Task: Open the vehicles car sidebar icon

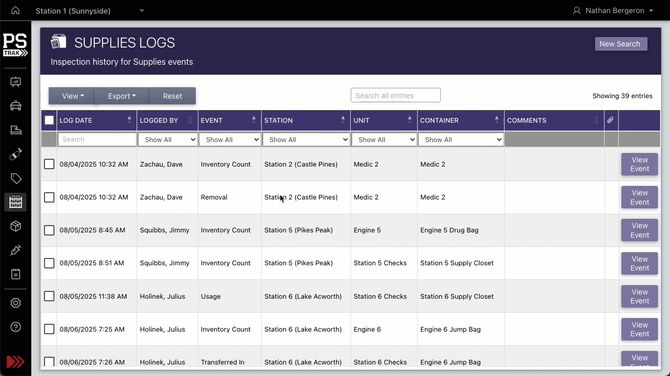Action: 16,106
